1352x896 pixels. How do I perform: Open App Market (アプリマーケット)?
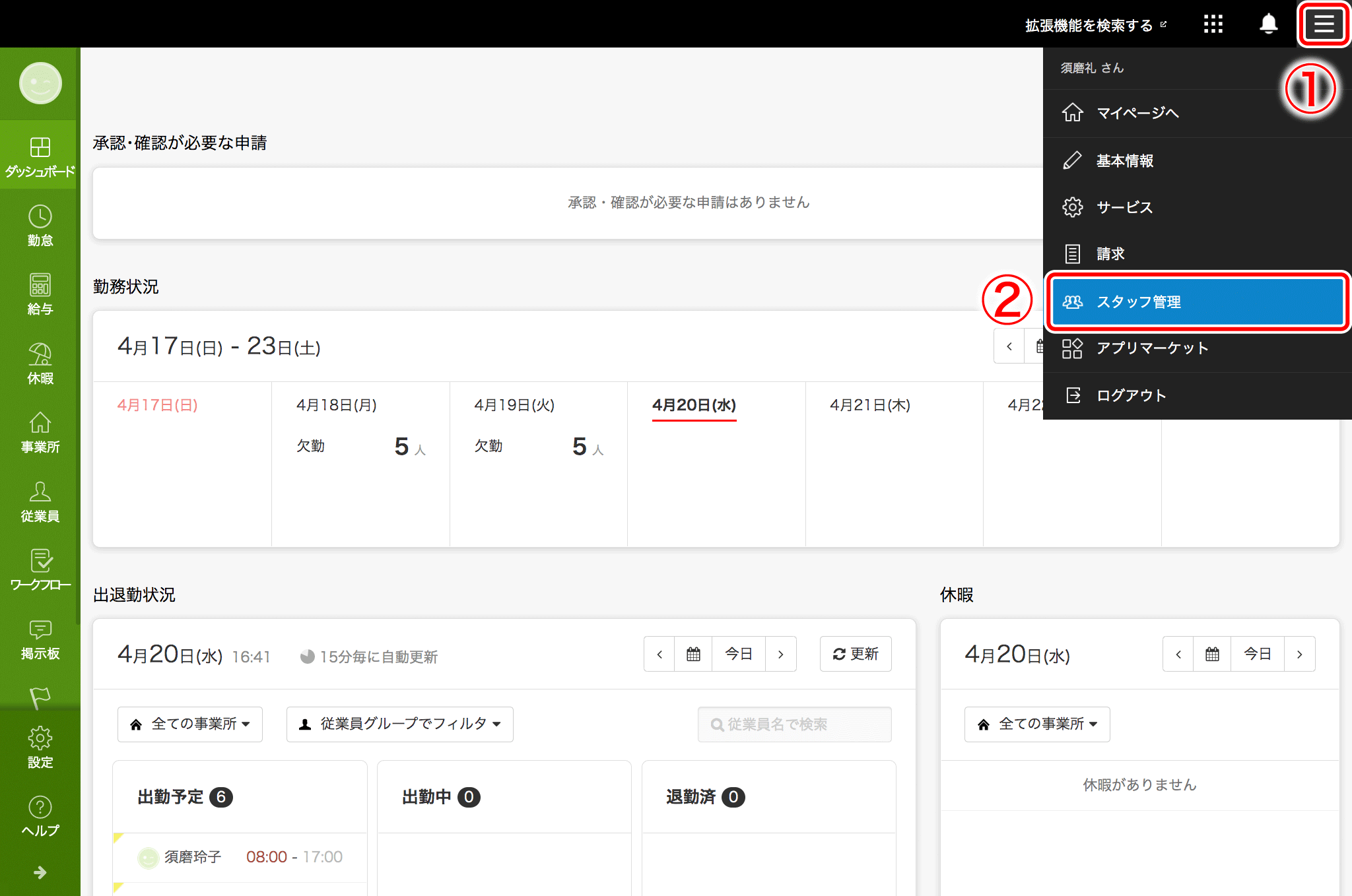tap(1197, 348)
